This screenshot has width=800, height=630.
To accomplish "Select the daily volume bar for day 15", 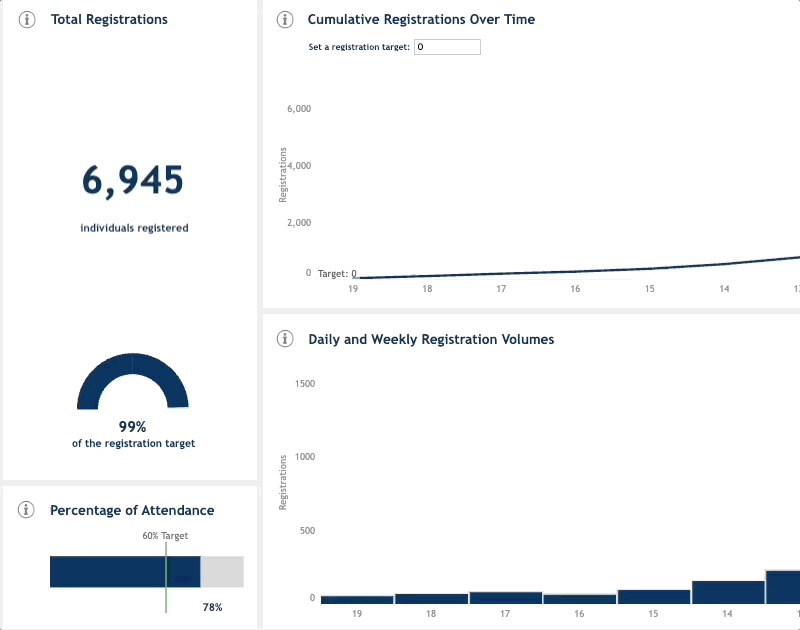I will click(x=654, y=597).
